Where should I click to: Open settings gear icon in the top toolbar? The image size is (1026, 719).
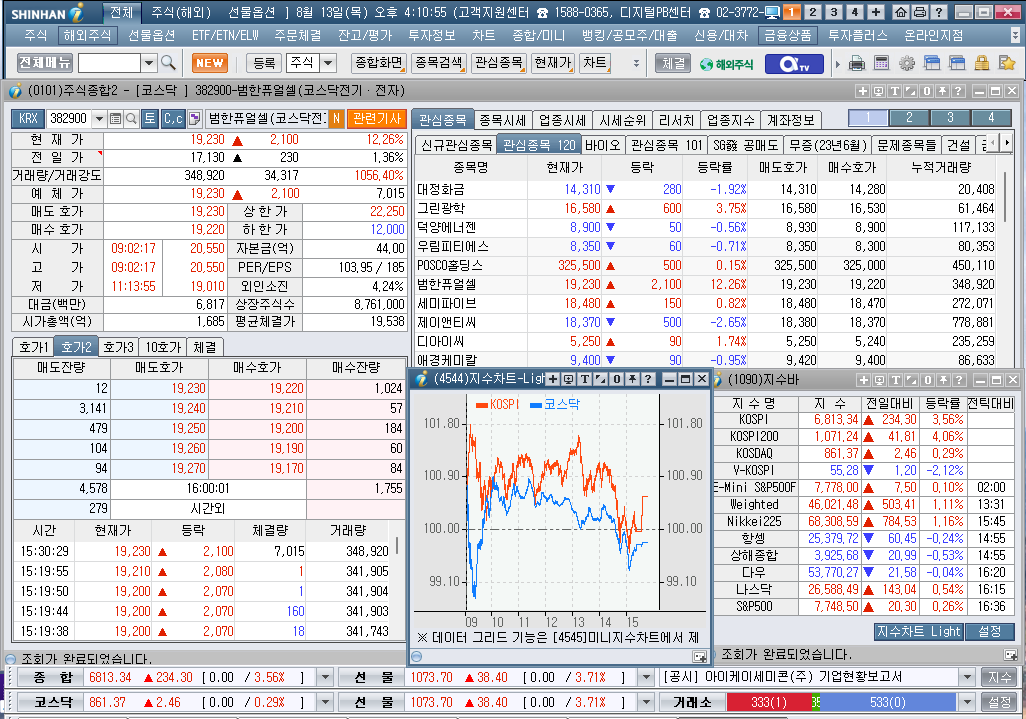pos(906,63)
